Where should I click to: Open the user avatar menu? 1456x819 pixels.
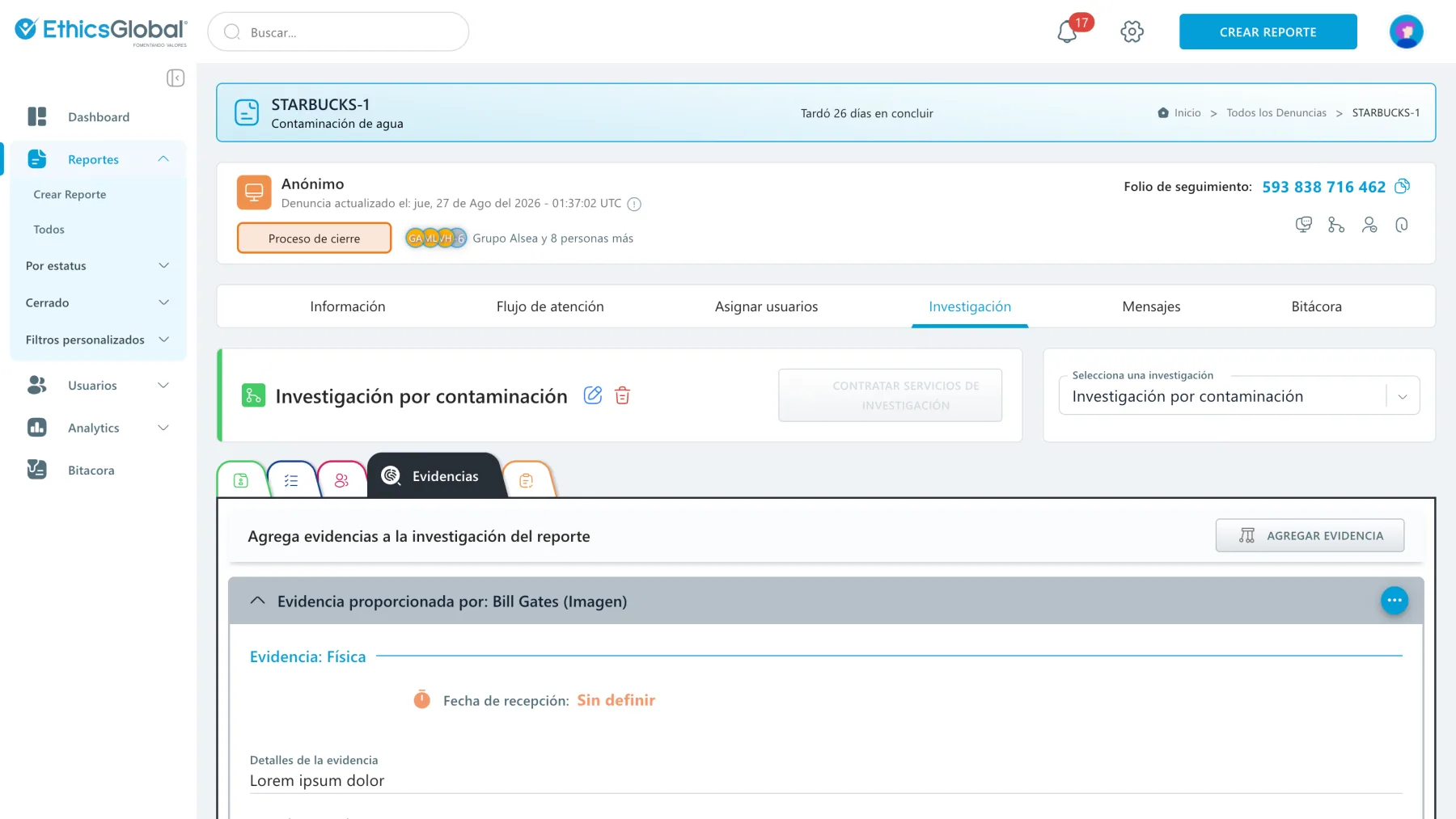point(1406,32)
